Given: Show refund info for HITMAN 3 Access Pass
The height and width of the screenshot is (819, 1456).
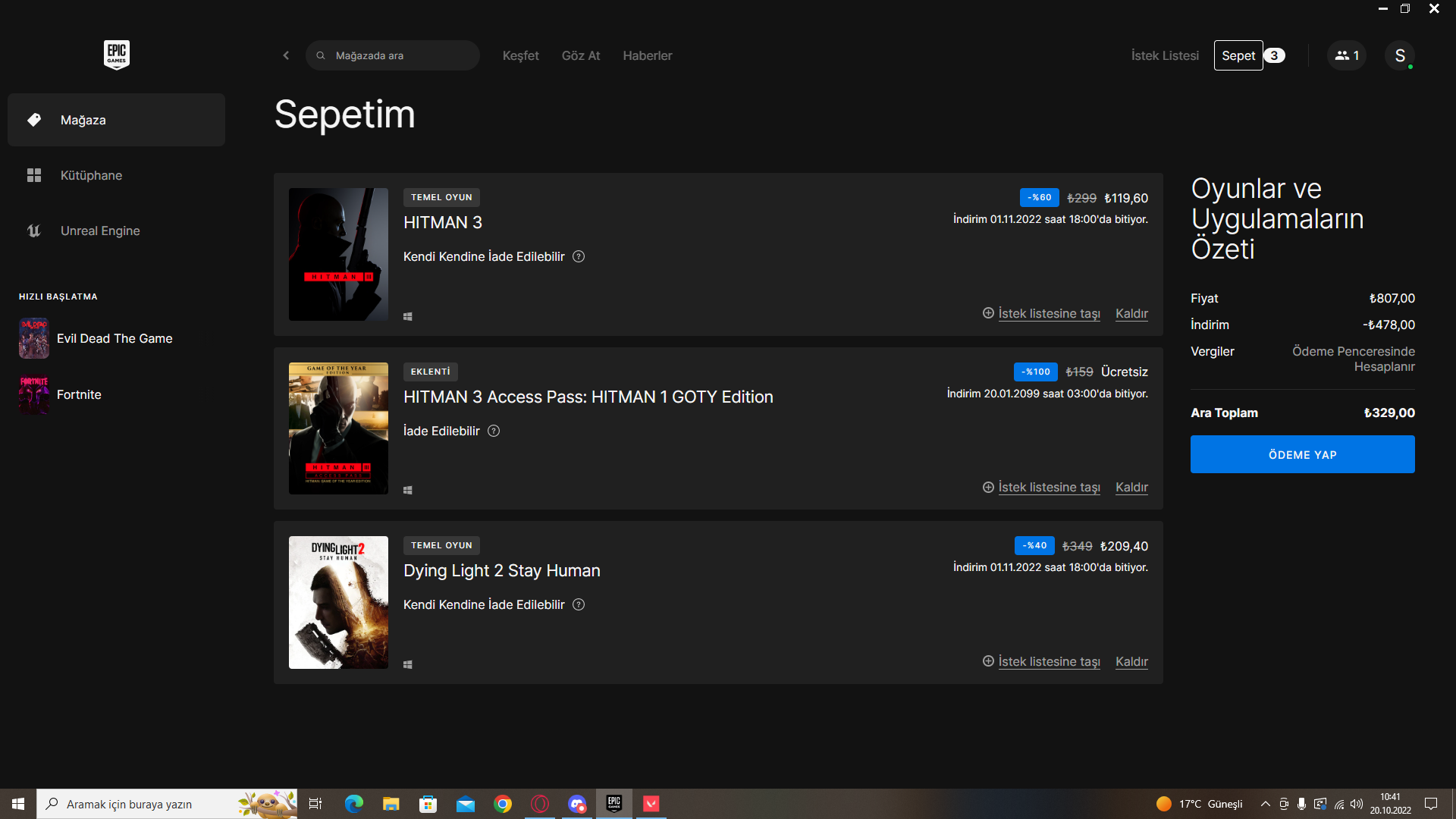Looking at the screenshot, I should [494, 431].
